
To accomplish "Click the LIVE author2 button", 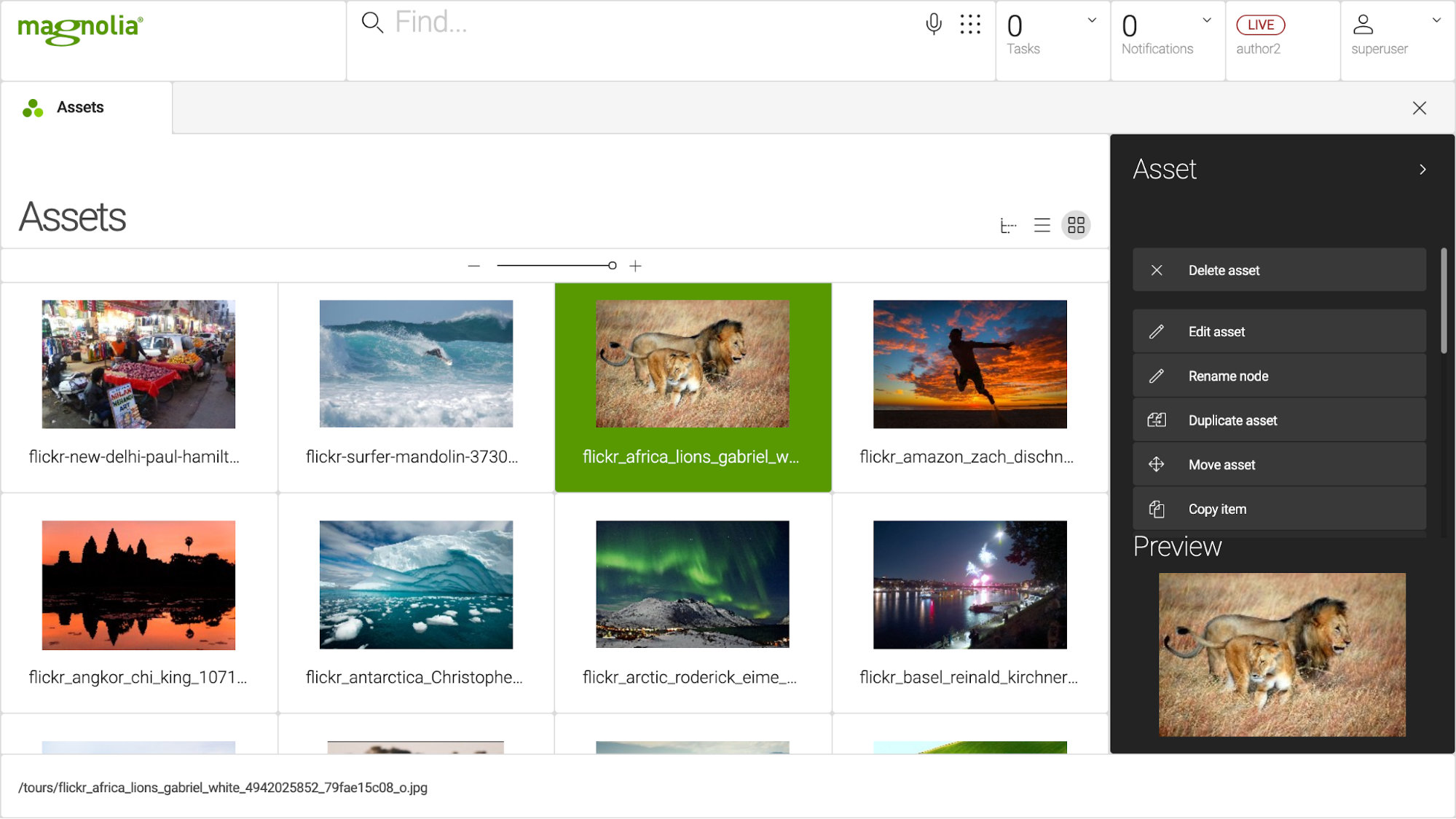I will click(x=1259, y=24).
